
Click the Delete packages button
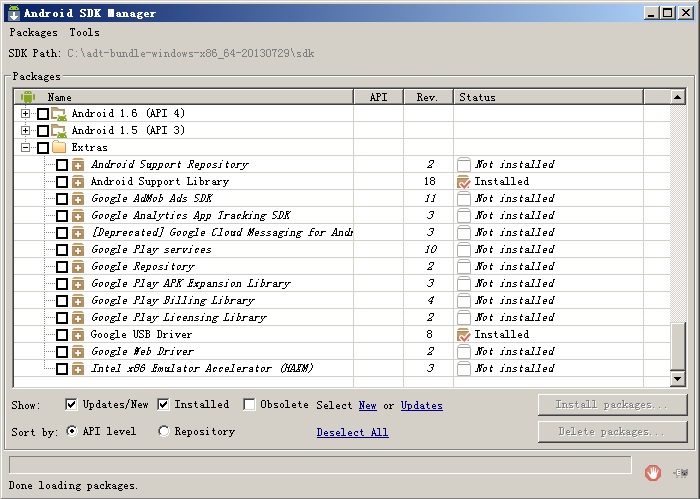click(612, 432)
